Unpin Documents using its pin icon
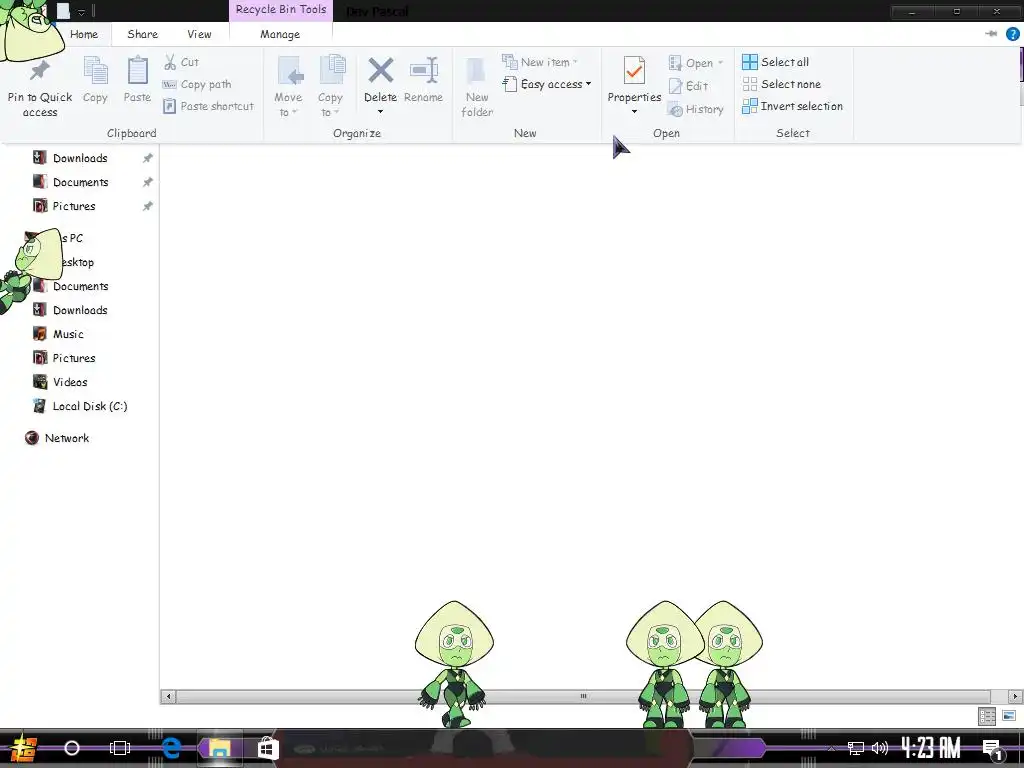The image size is (1024, 768). [148, 182]
